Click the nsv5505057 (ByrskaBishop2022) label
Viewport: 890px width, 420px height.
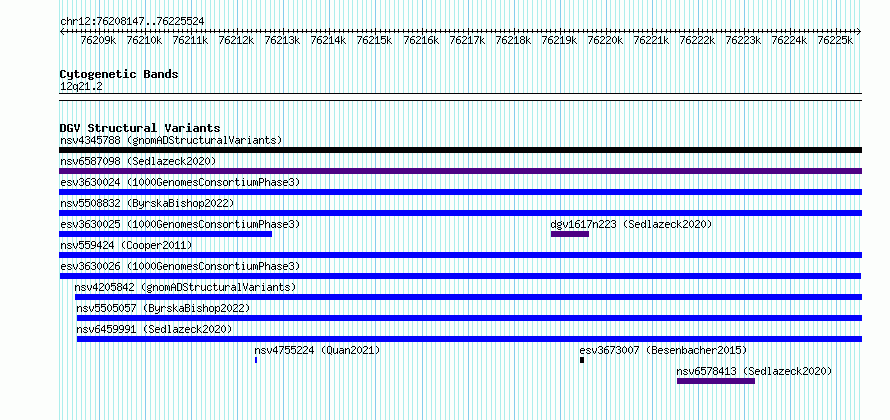click(x=163, y=308)
